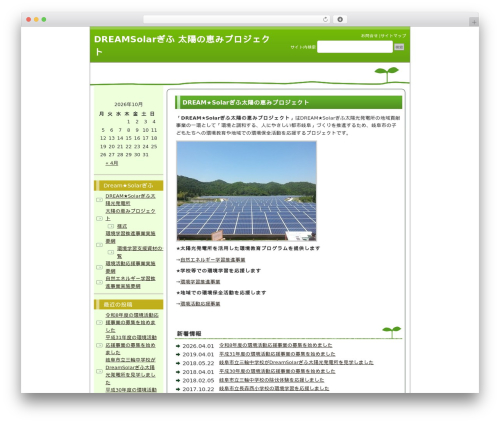Open 平成31年度の環境活動 recent post in sidebar
This screenshot has width=500, height=423.
[x=131, y=345]
